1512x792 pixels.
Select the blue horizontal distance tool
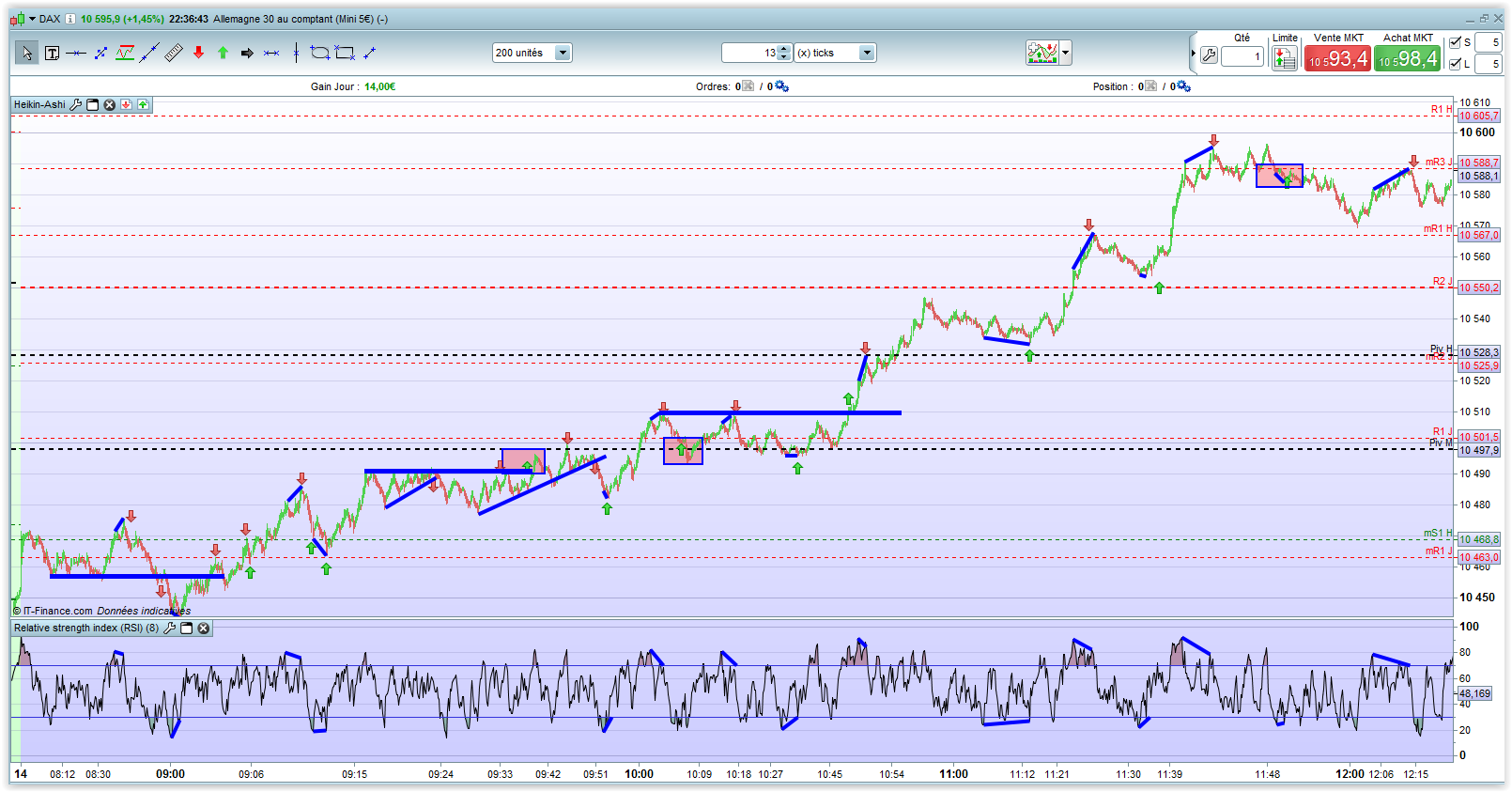271,54
